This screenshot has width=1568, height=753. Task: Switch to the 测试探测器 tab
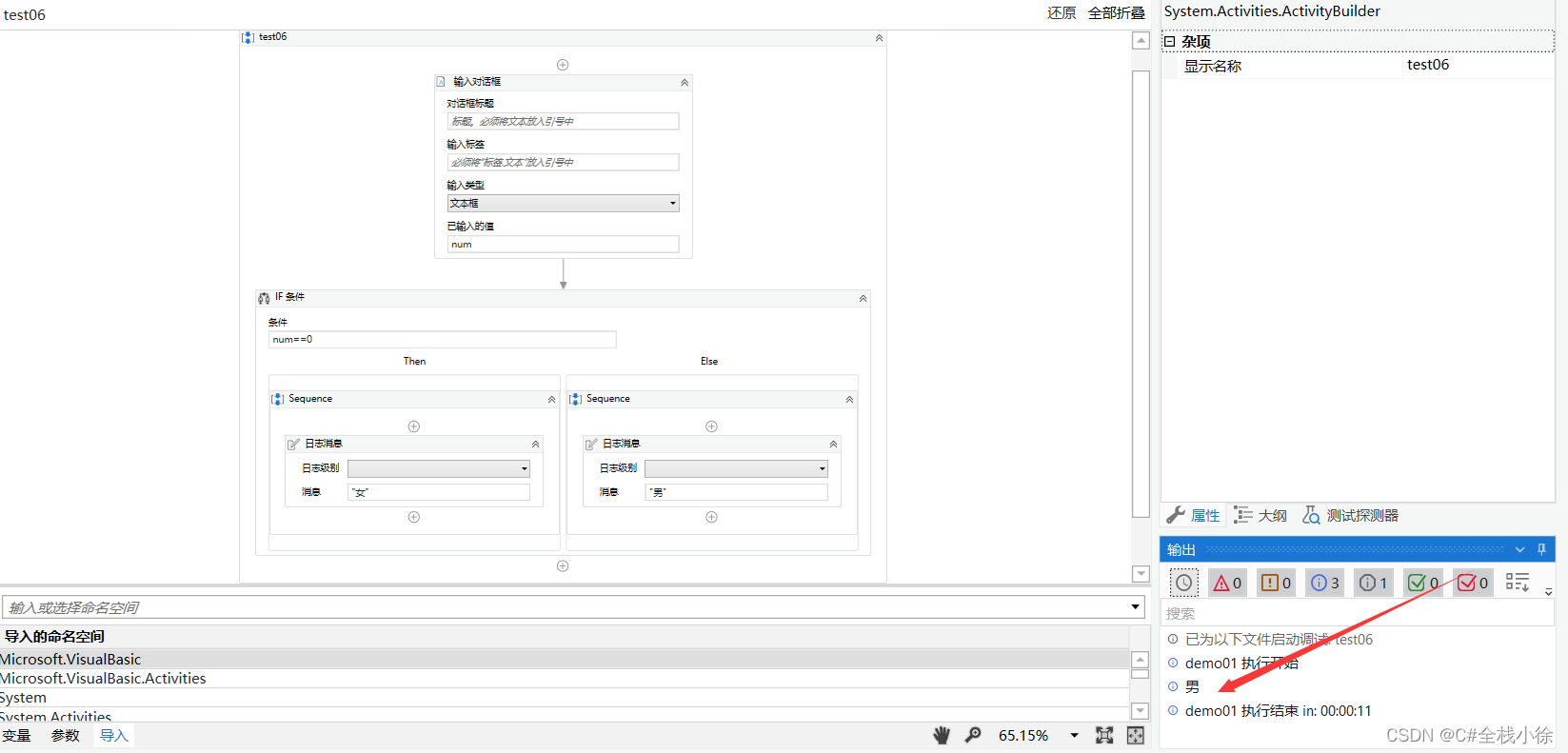click(x=1351, y=515)
